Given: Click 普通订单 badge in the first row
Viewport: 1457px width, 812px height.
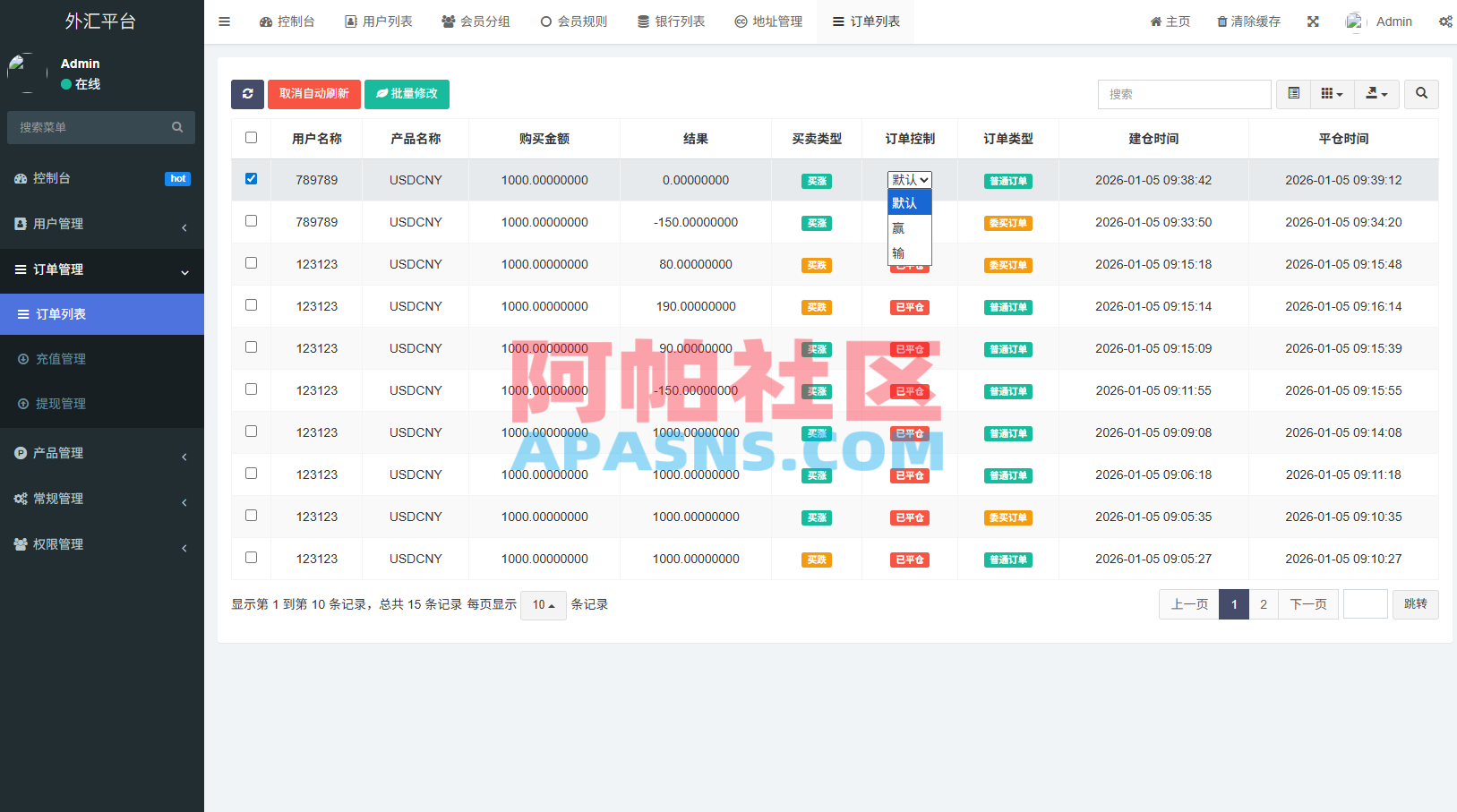Looking at the screenshot, I should (1008, 181).
